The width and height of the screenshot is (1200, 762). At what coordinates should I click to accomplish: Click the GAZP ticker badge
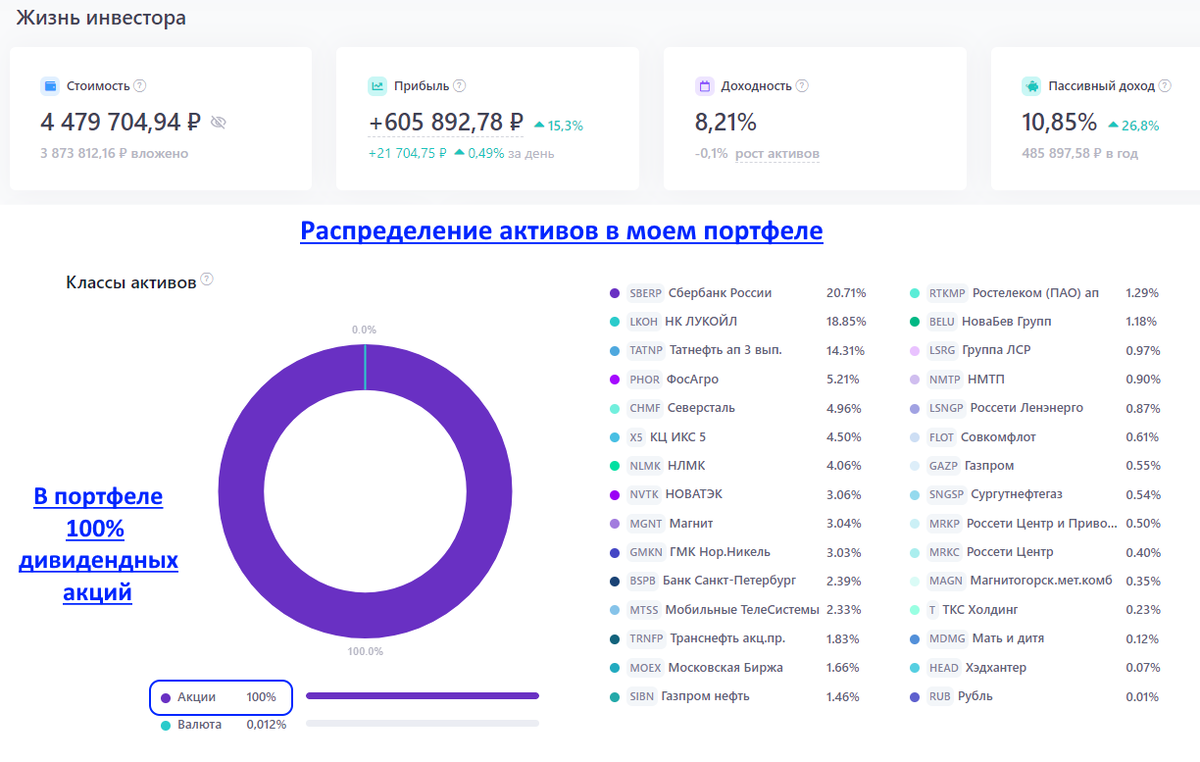(944, 466)
